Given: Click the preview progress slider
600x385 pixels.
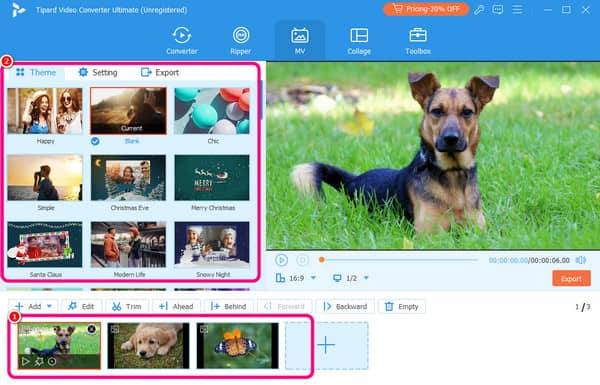Looking at the screenshot, I should point(398,260).
